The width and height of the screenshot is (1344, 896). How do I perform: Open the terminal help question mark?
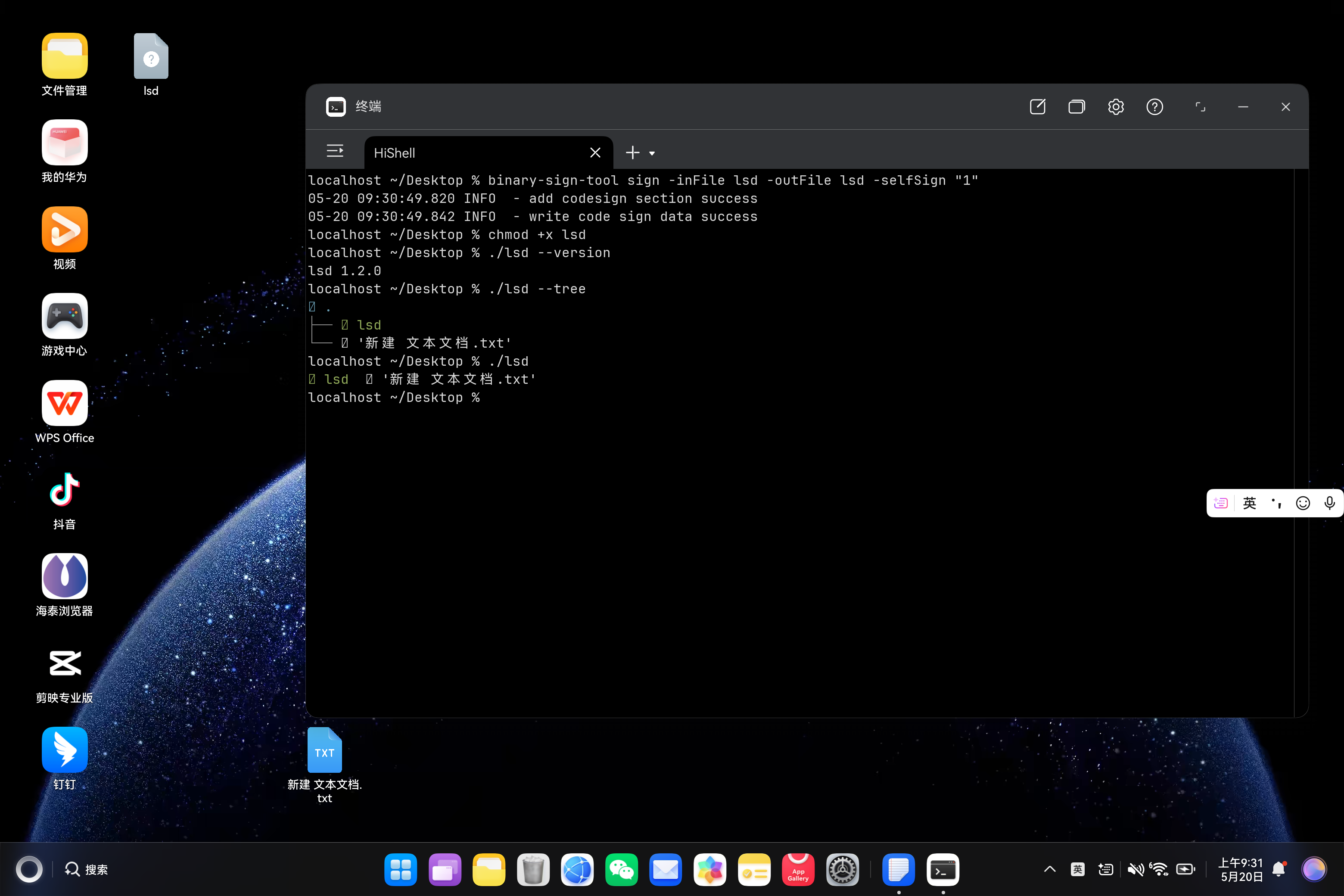pos(1154,107)
